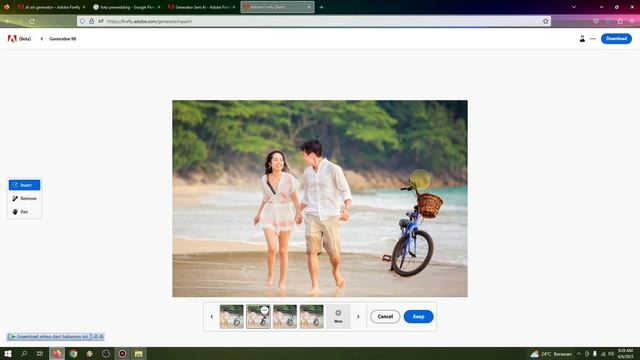Click the beach couple image canvas
The image size is (640, 360).
[x=320, y=198]
